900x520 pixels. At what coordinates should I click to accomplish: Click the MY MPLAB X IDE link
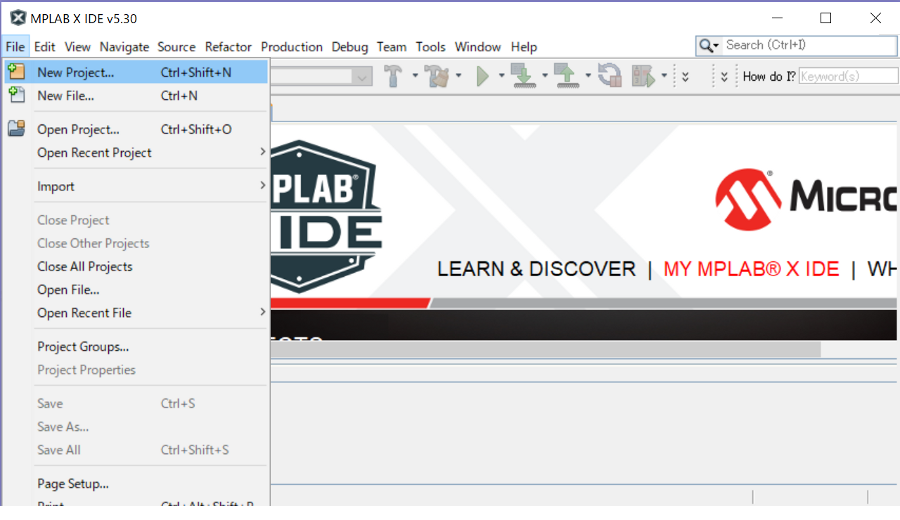(751, 269)
